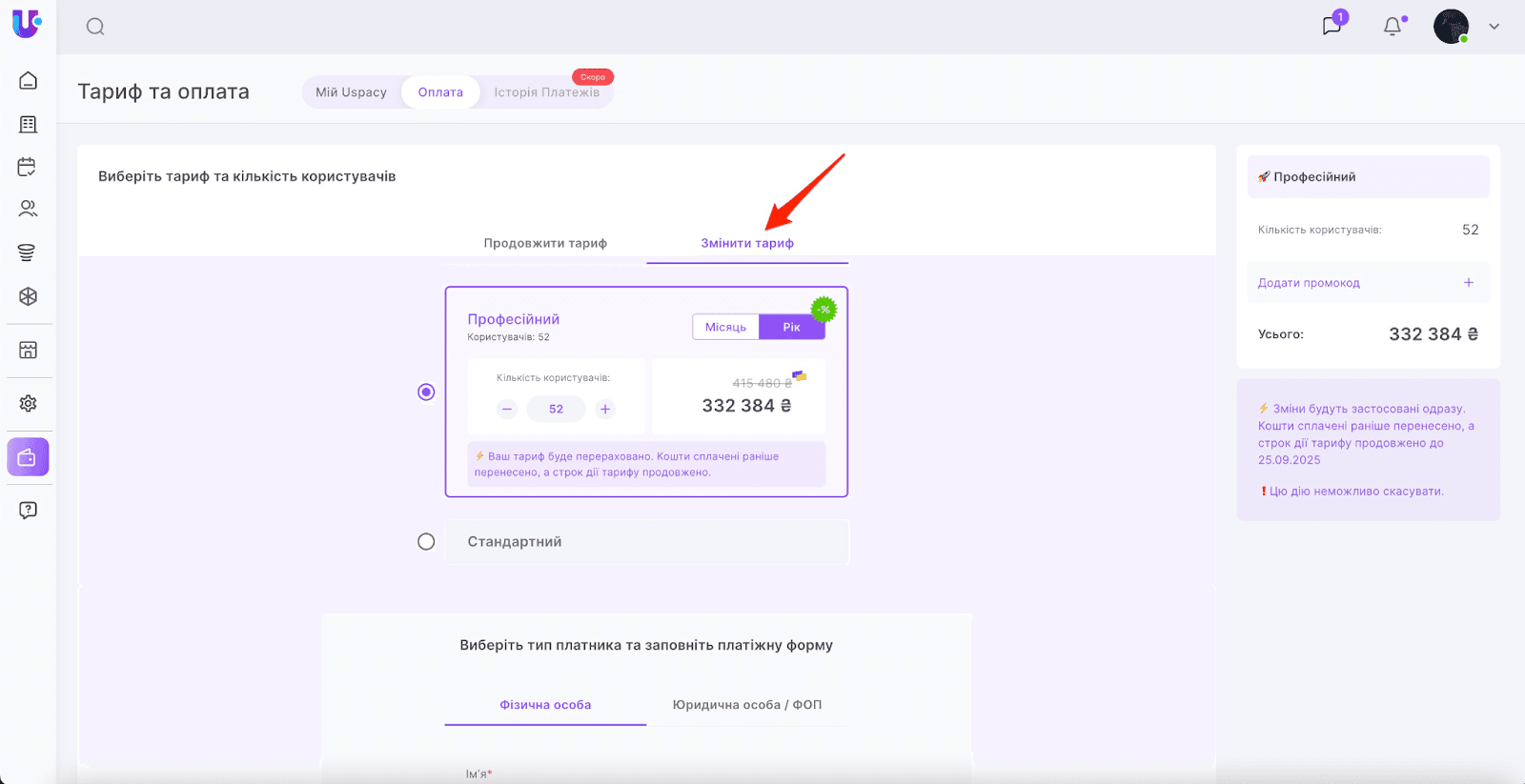The width and height of the screenshot is (1525, 784).
Task: Decrease user count with minus button
Action: point(507,410)
